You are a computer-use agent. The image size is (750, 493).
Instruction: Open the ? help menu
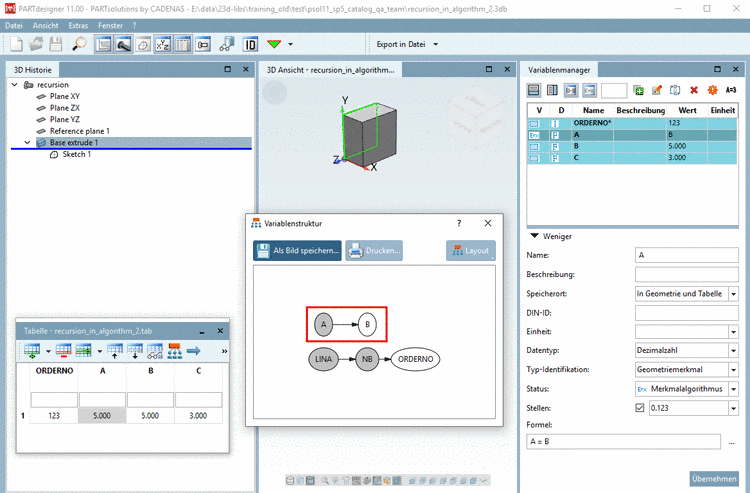[x=135, y=25]
